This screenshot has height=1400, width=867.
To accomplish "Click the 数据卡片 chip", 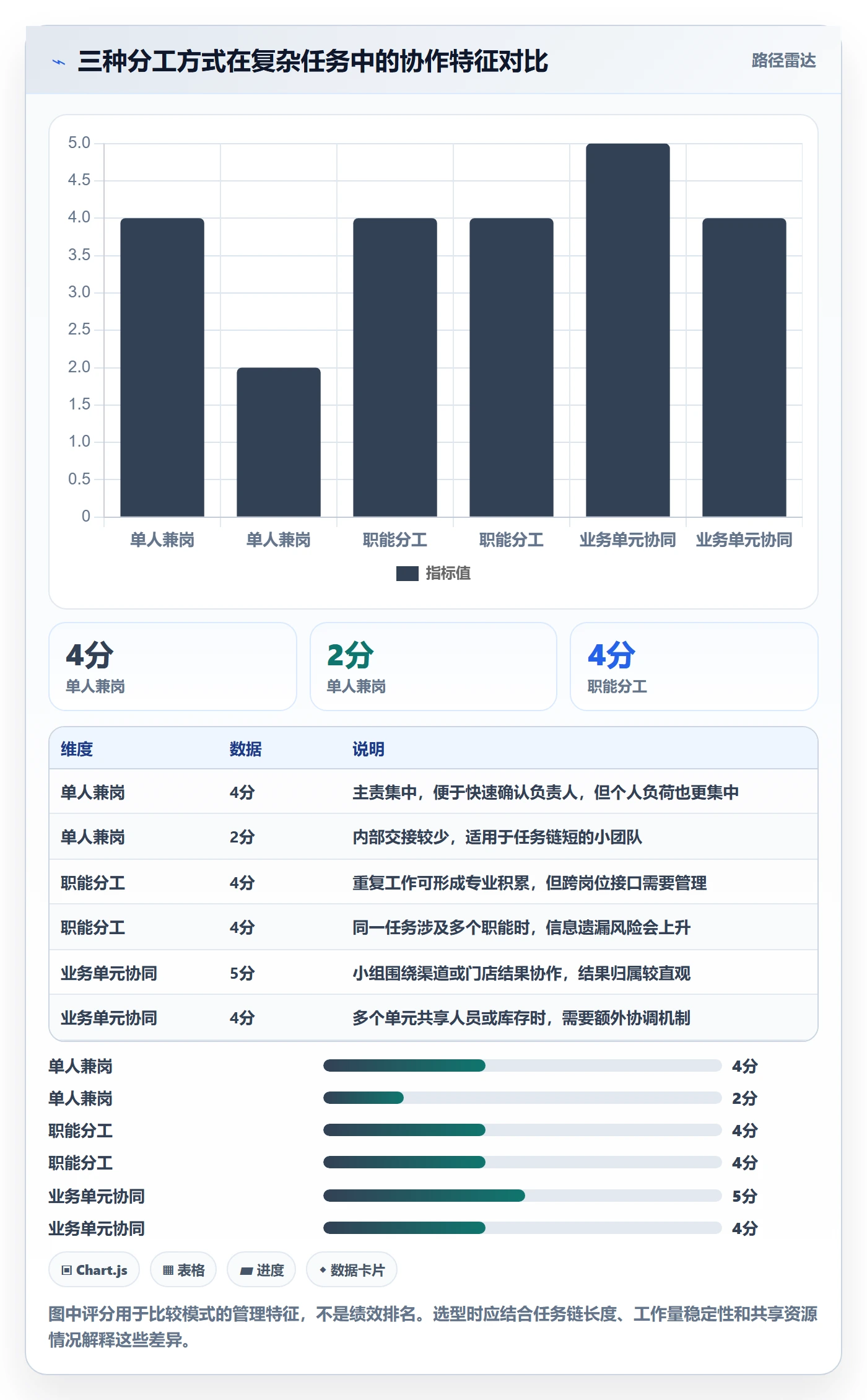I will coord(352,1270).
